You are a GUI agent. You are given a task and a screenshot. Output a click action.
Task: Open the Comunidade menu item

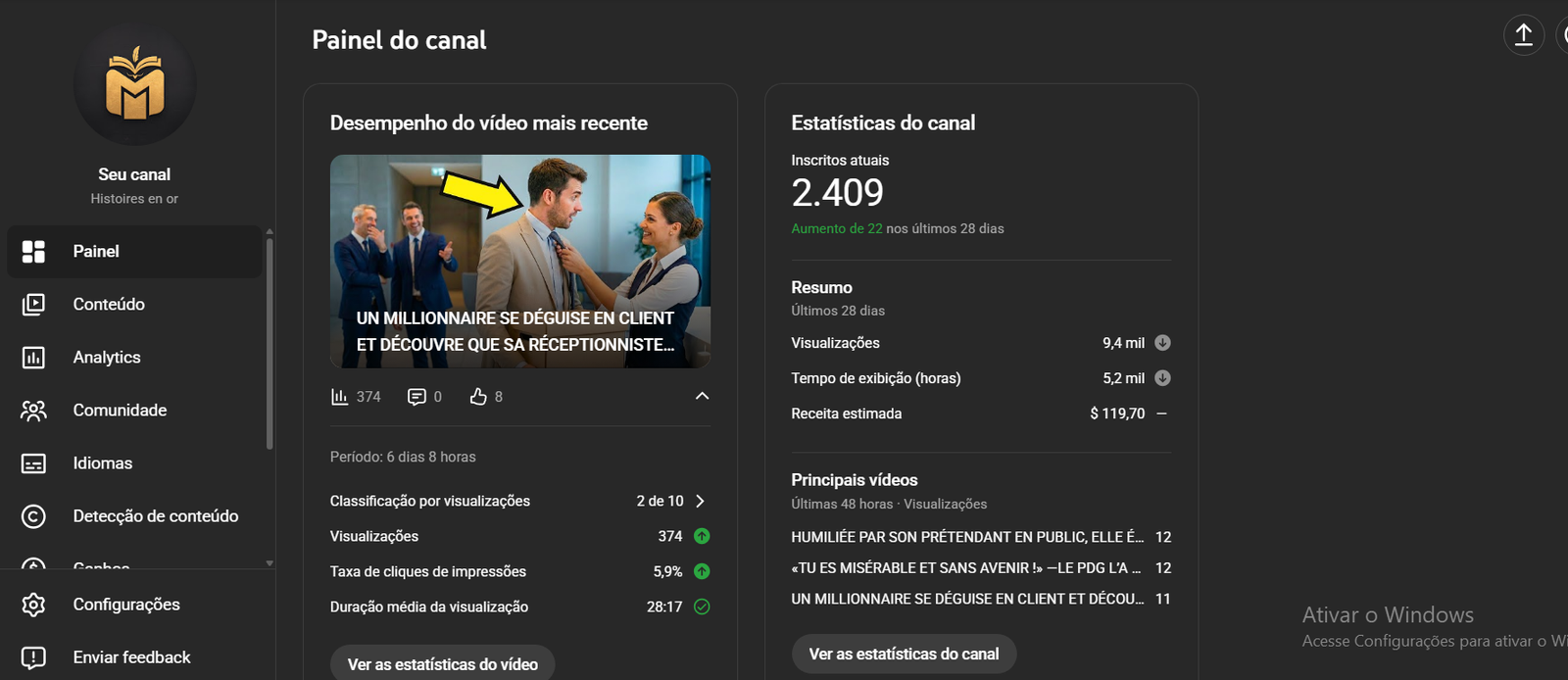click(x=134, y=411)
